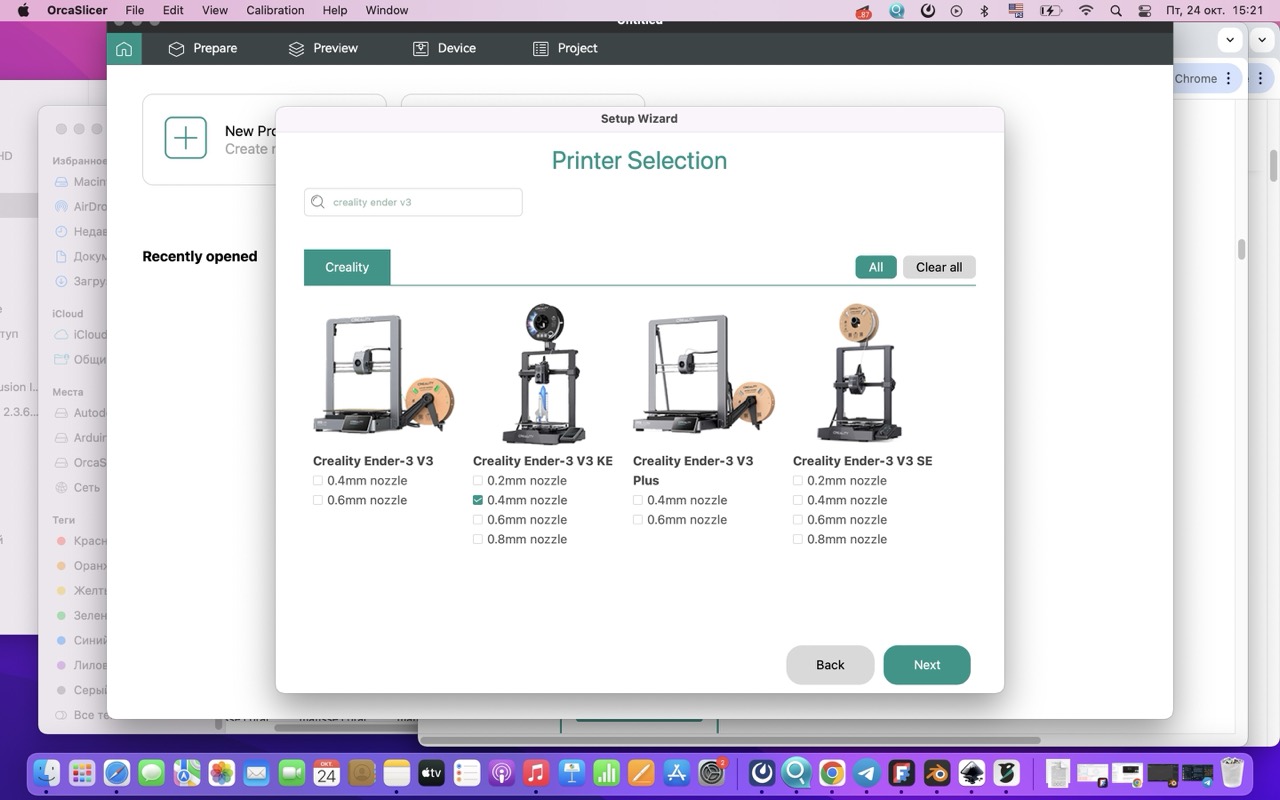Select the Creality vendor tab

pos(347,267)
